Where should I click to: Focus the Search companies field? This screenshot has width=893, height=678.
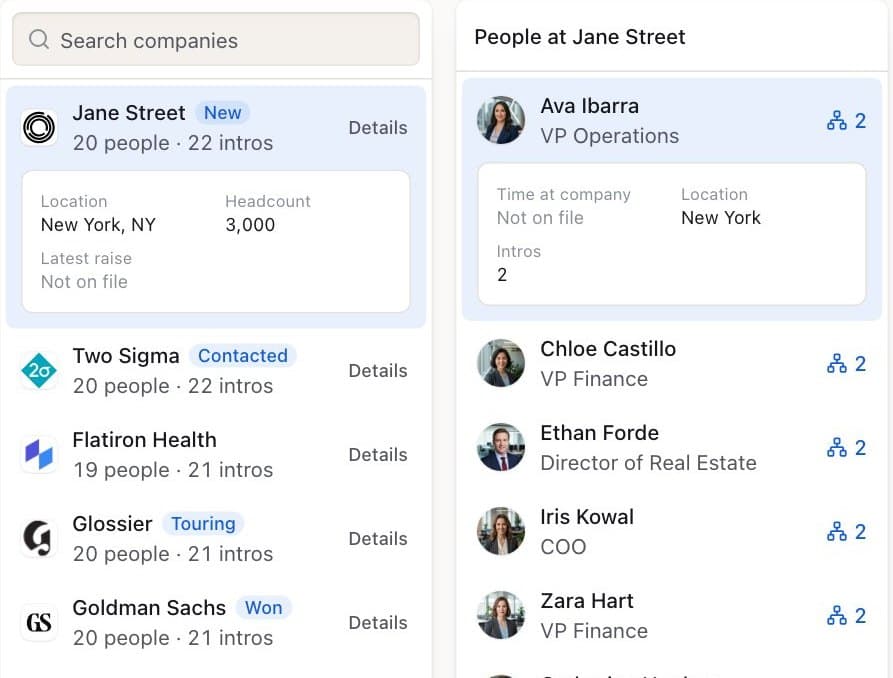pyautogui.click(x=216, y=39)
